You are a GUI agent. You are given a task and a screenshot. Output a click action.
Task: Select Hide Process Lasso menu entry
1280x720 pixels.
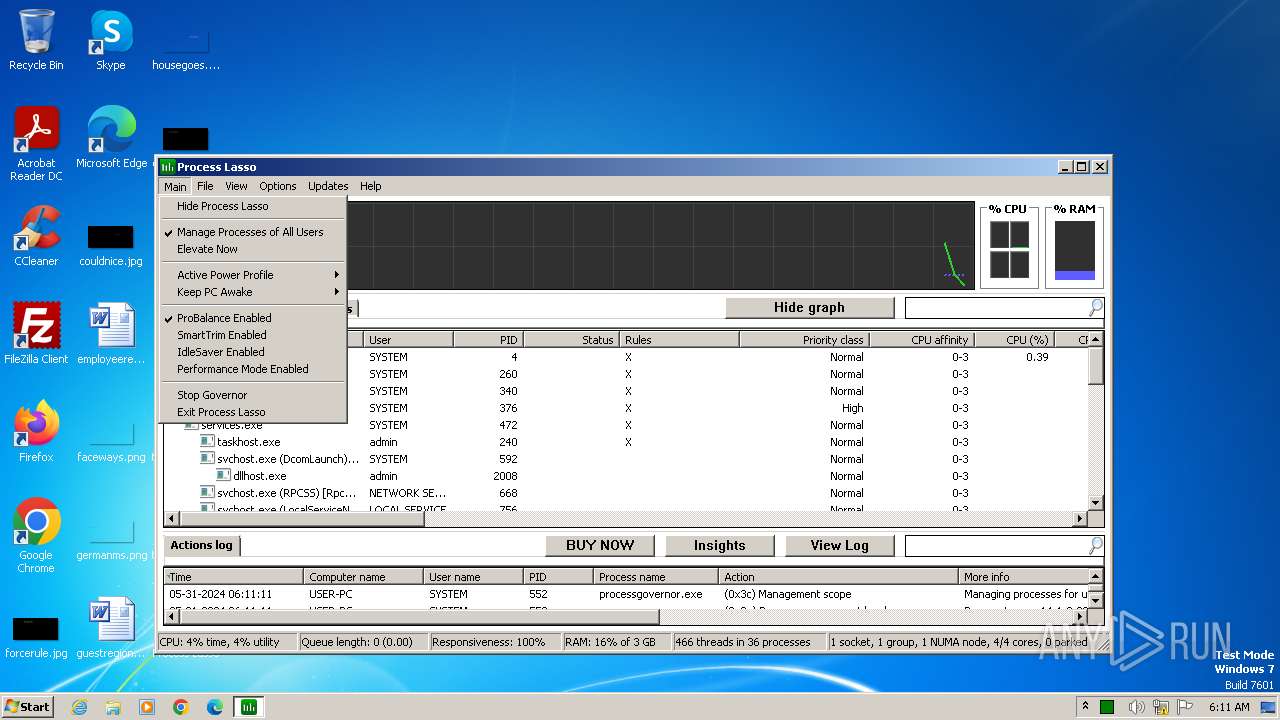[253, 206]
